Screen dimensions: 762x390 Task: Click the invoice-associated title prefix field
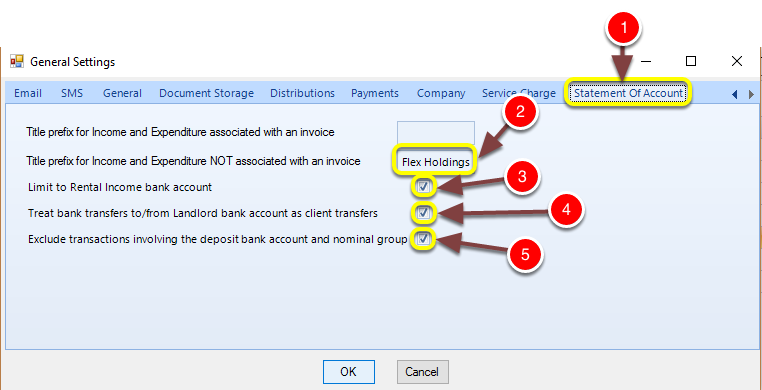pyautogui.click(x=436, y=134)
